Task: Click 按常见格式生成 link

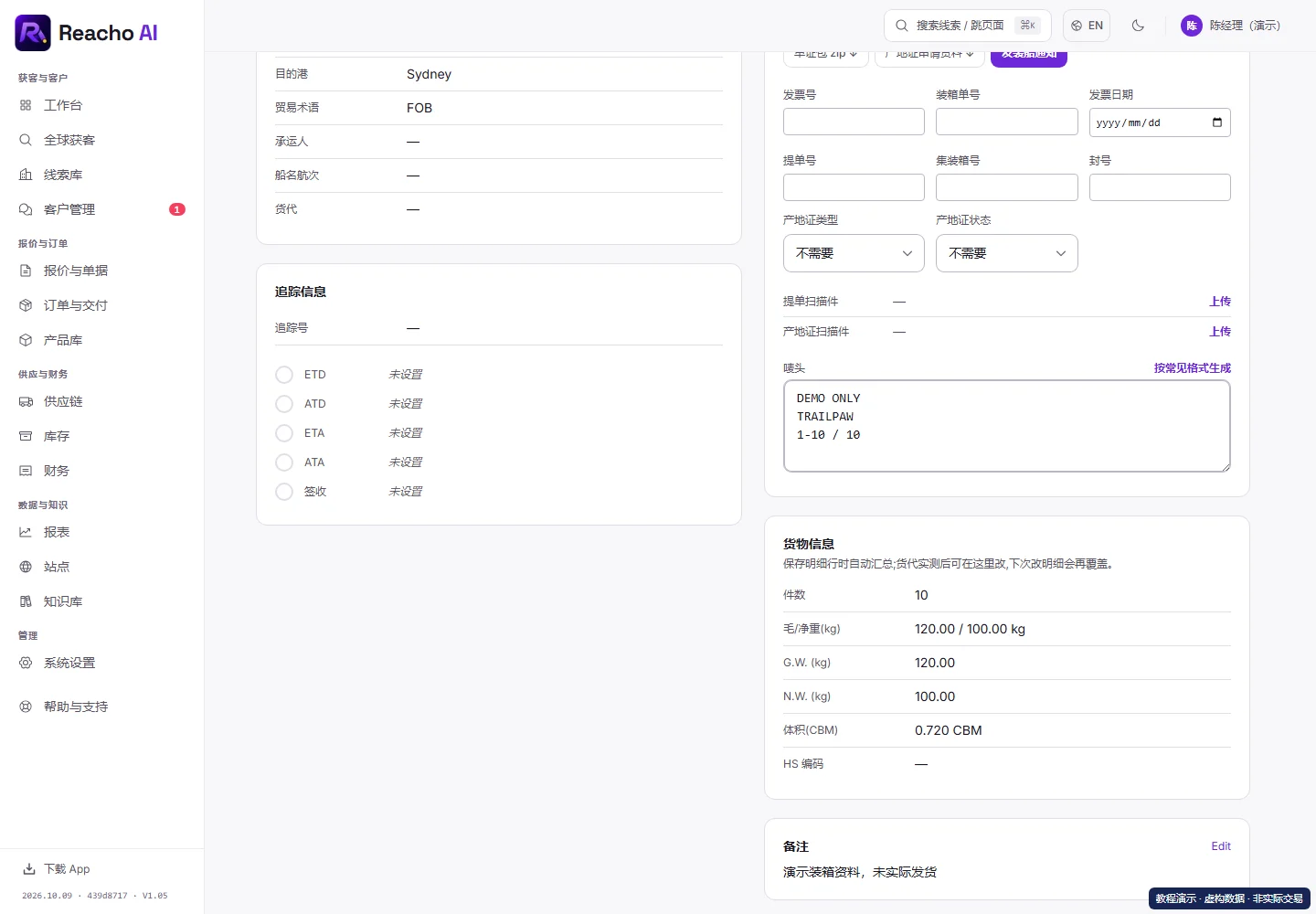Action: [1192, 368]
